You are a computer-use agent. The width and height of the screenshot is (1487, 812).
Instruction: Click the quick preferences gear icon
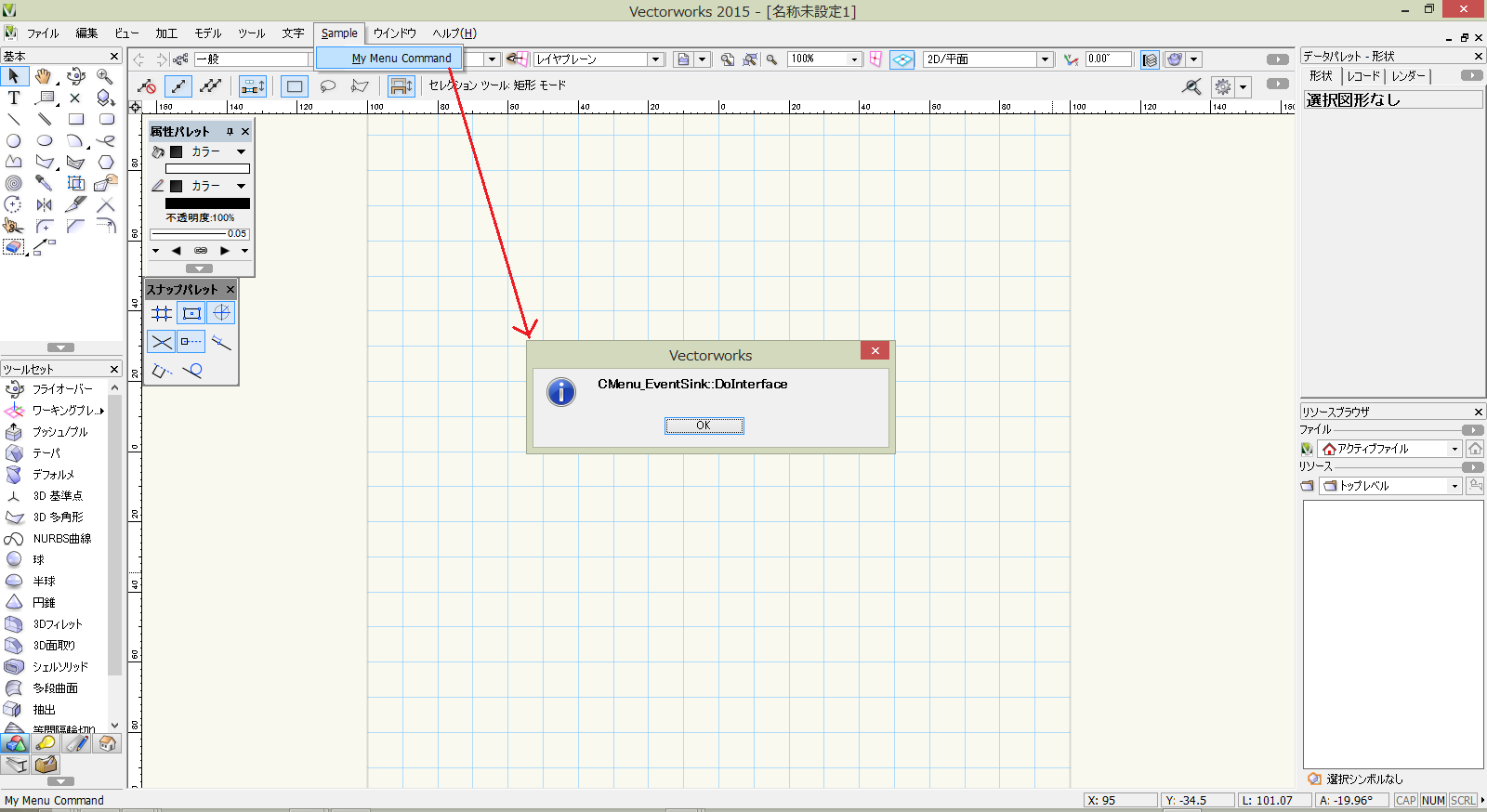click(x=1223, y=86)
